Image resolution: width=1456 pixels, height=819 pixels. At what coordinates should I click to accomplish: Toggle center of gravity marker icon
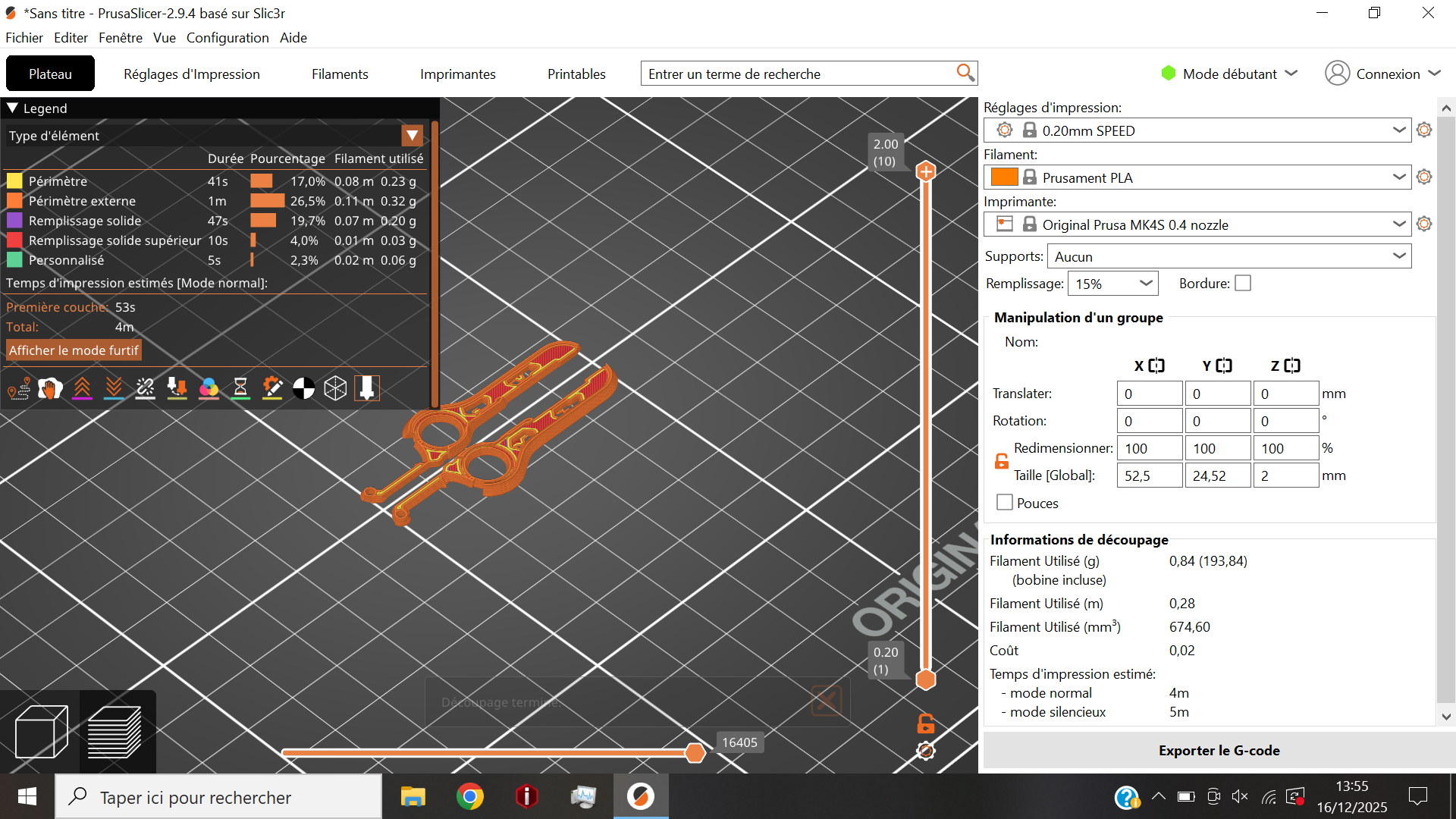(303, 389)
